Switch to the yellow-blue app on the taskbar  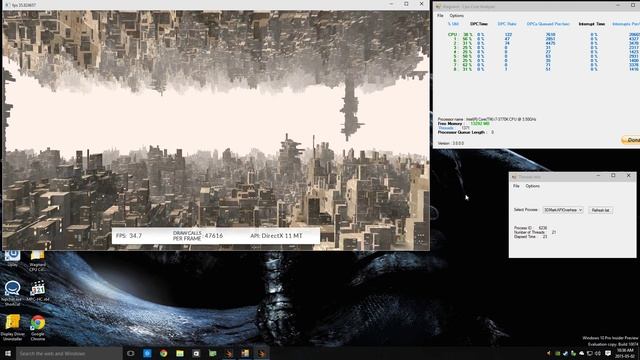click(x=245, y=353)
